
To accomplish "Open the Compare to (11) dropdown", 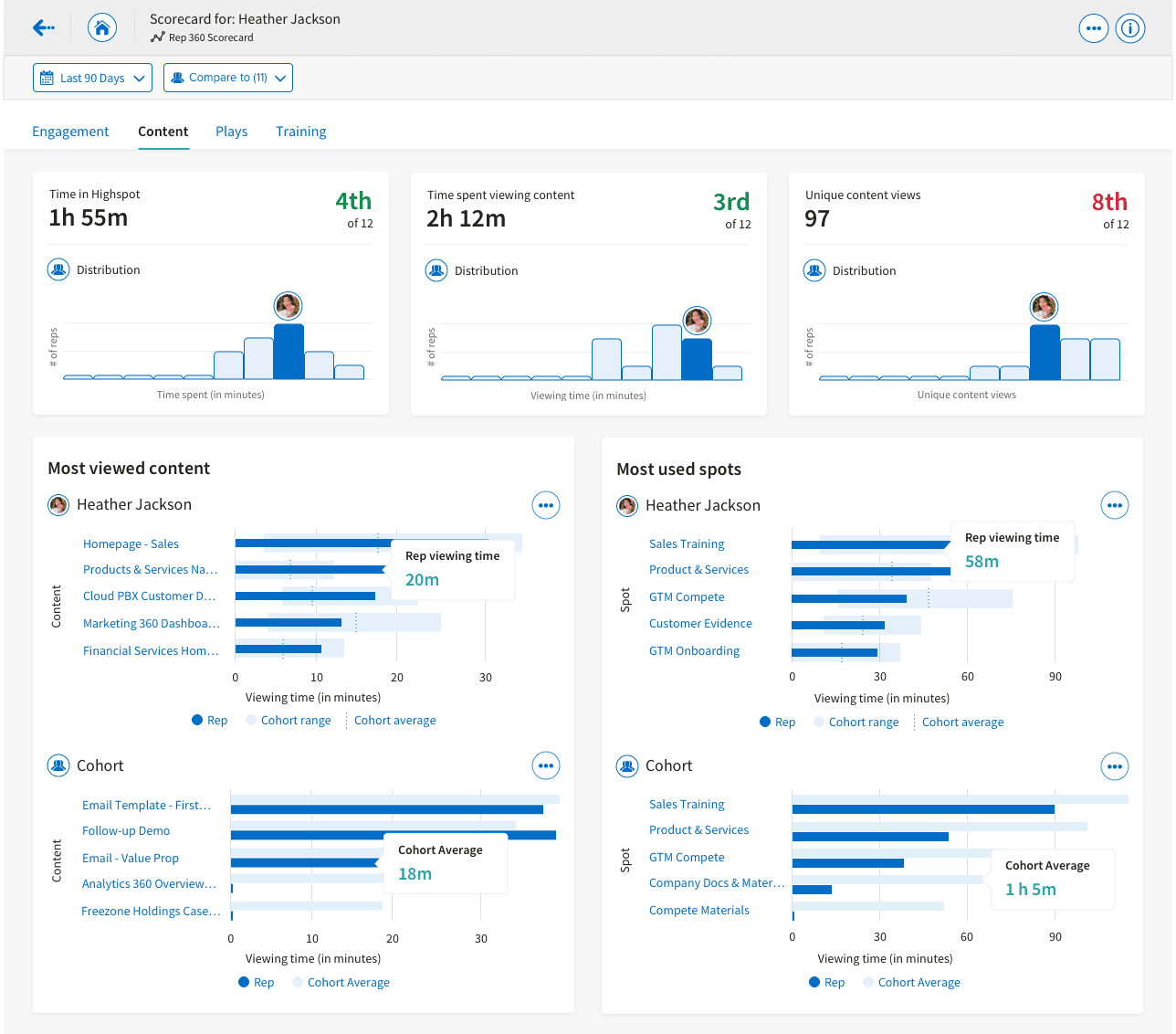I will click(228, 78).
